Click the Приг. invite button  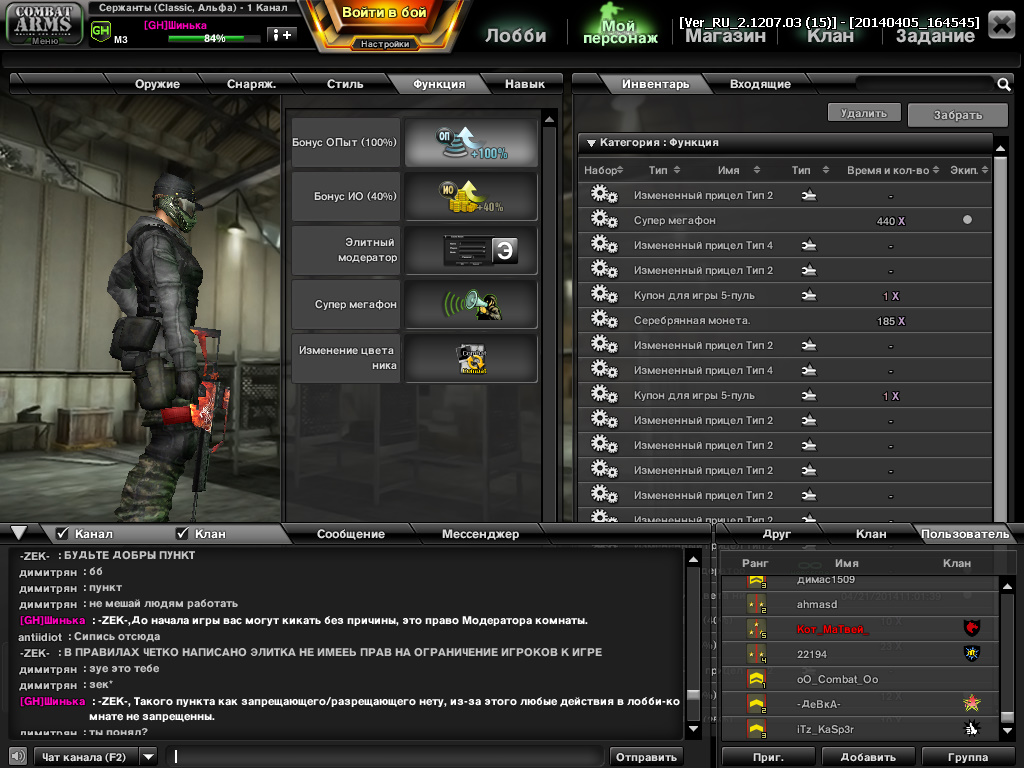(768, 757)
